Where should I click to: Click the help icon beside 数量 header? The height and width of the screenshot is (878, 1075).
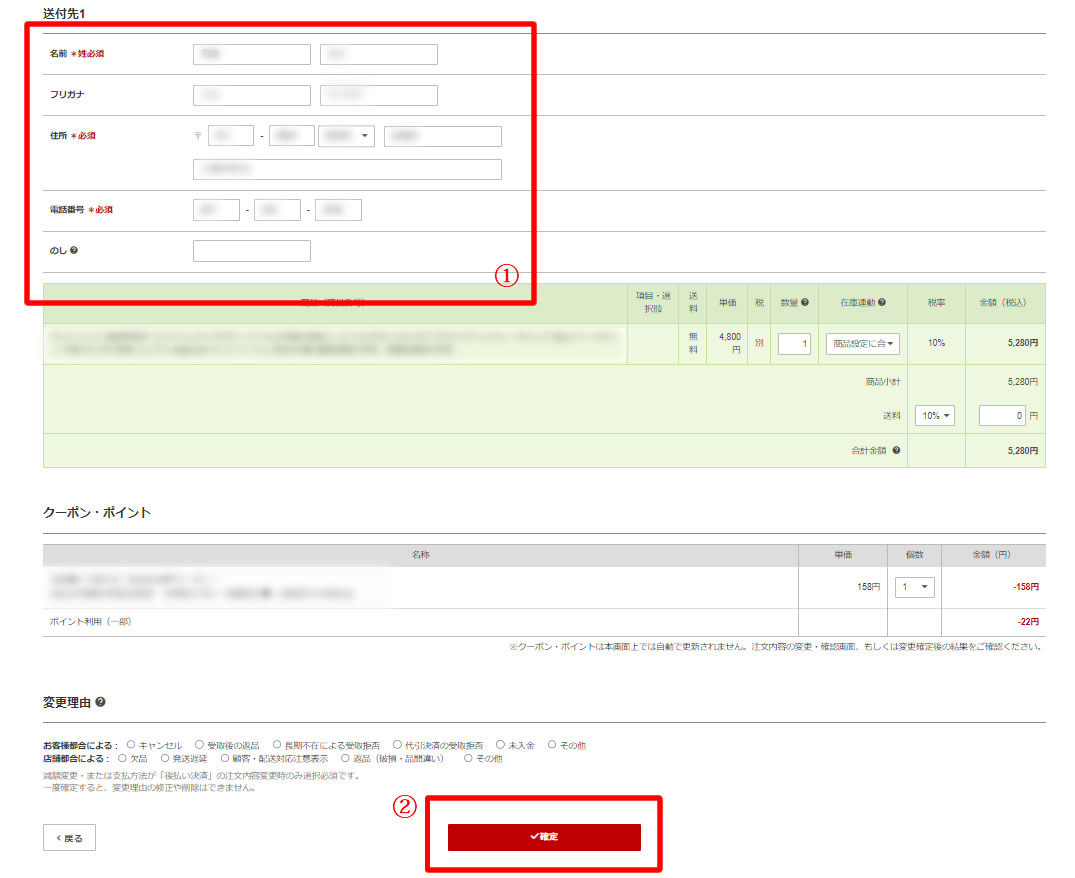coord(805,302)
